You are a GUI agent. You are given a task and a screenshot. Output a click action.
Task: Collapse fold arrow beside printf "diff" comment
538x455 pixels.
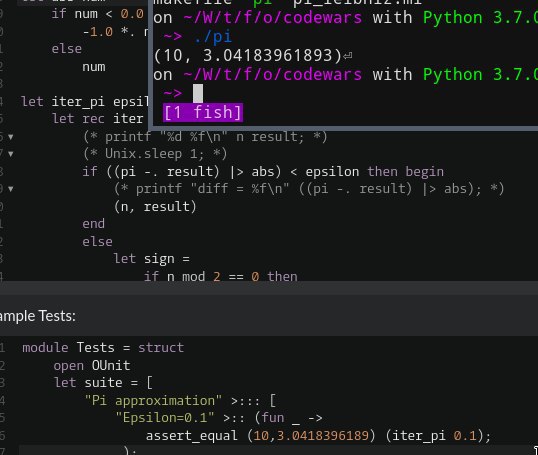click(x=11, y=189)
